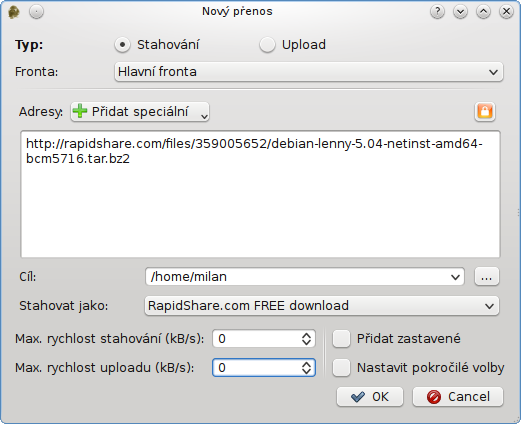Open the RapidShare.com FREE download dropdown

tap(322, 306)
